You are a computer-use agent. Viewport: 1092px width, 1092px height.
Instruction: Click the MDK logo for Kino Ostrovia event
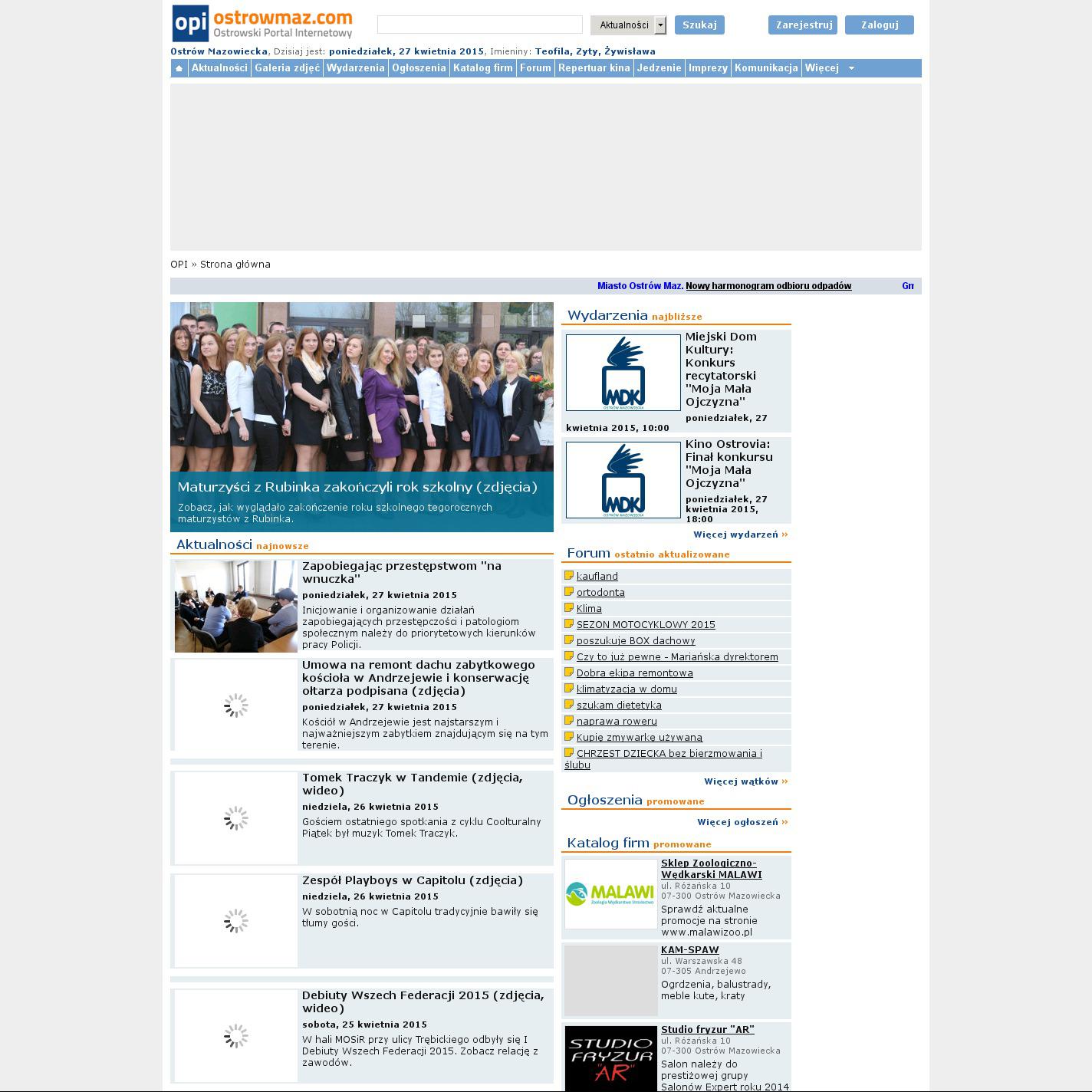coord(623,480)
